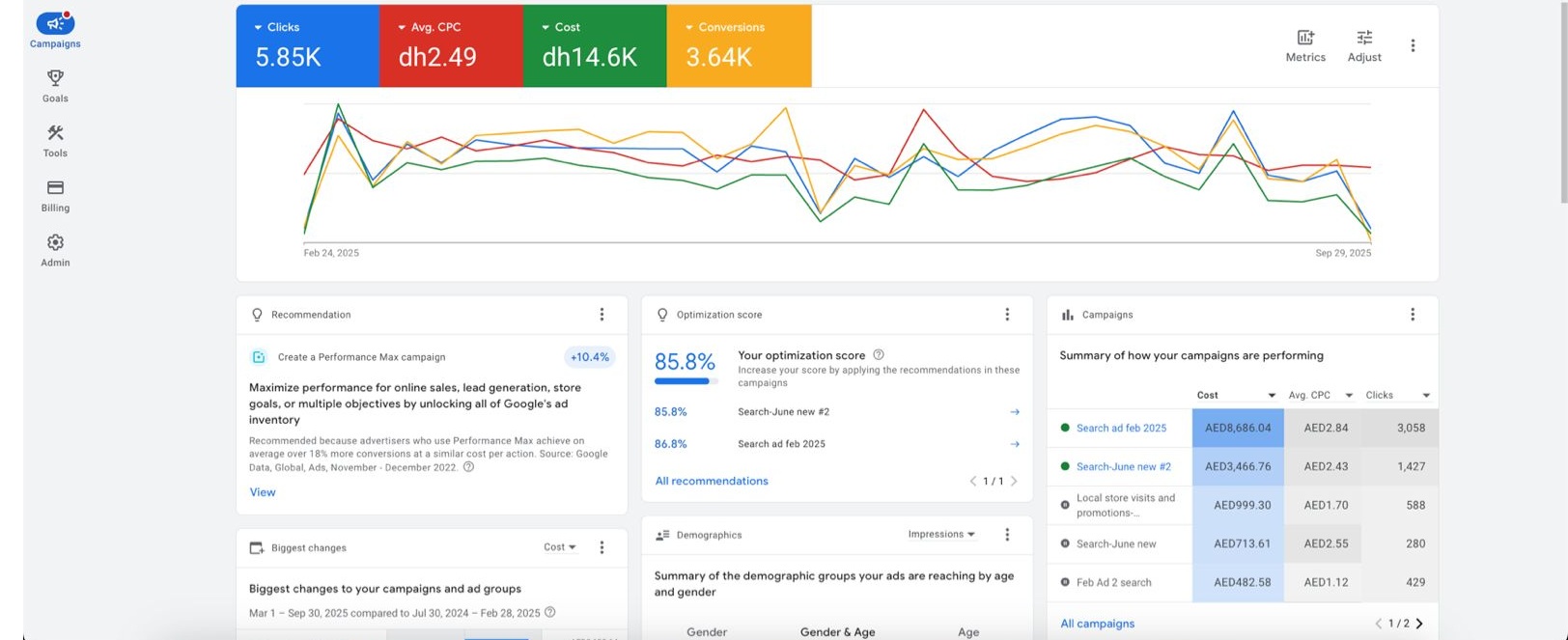This screenshot has height=640, width=1568.
Task: Click View under the Performance Max recommendation
Action: 263,492
